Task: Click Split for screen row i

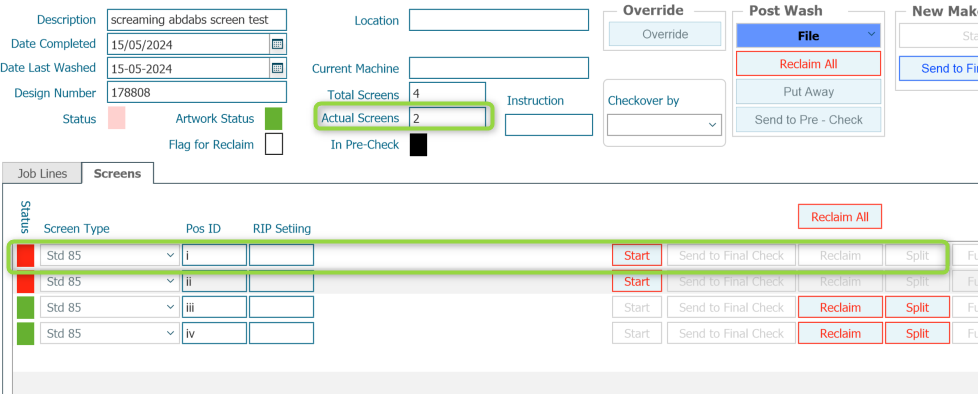Action: click(x=917, y=256)
